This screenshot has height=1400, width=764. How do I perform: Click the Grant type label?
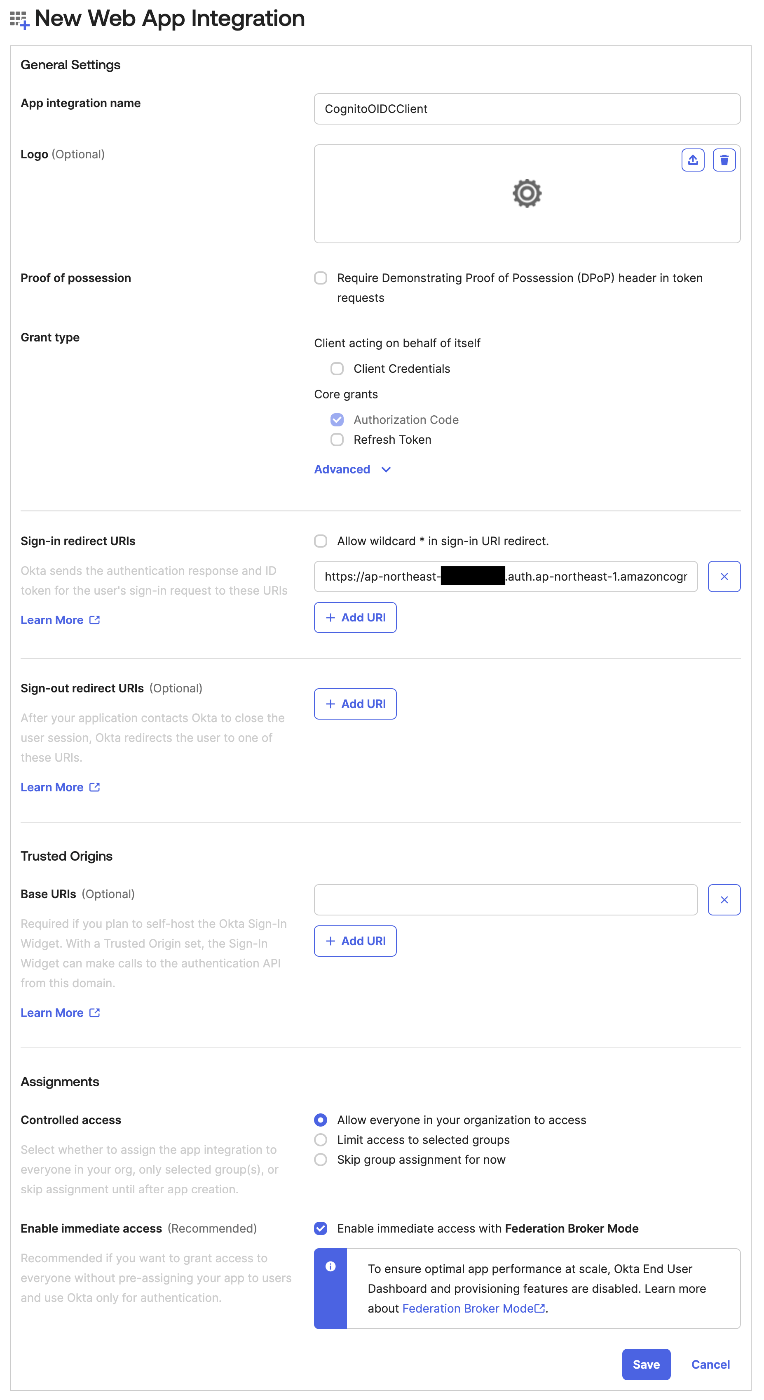tap(50, 337)
